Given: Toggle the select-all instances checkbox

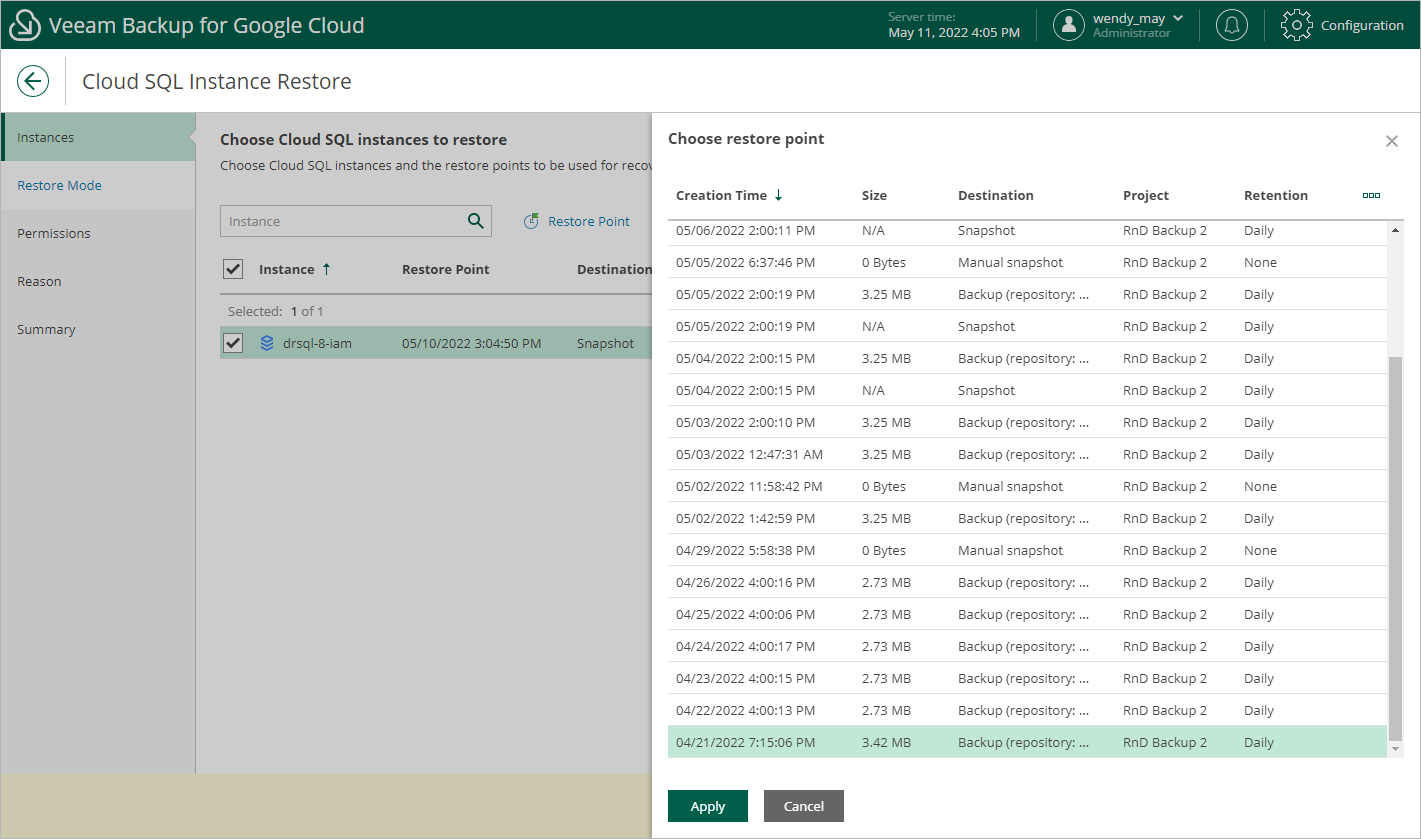Looking at the screenshot, I should pos(233,269).
